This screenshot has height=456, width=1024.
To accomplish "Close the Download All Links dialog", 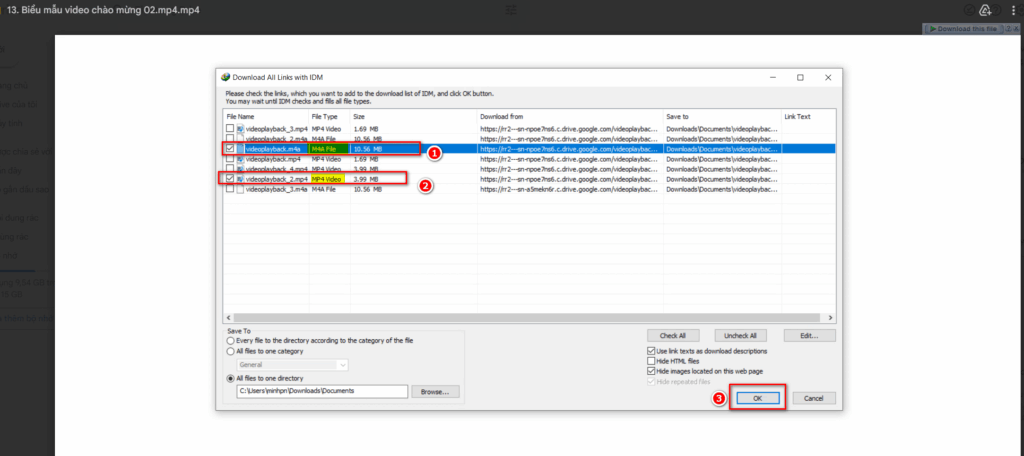I will (x=827, y=77).
